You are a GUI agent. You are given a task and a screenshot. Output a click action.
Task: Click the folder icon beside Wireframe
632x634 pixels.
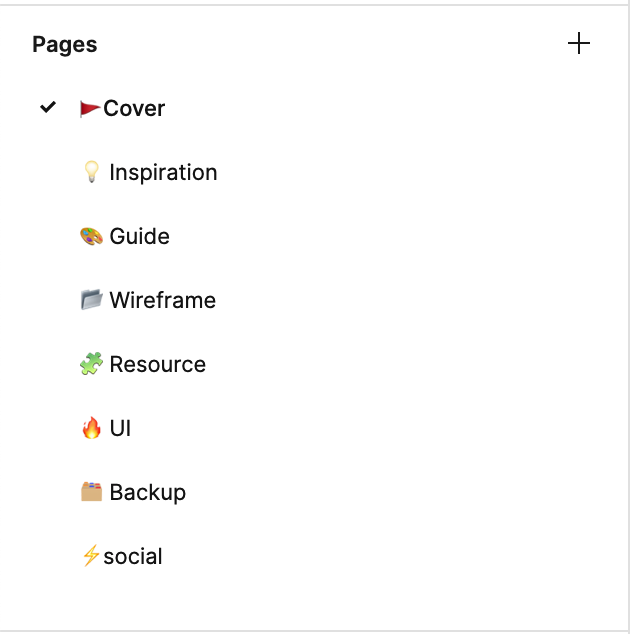91,300
